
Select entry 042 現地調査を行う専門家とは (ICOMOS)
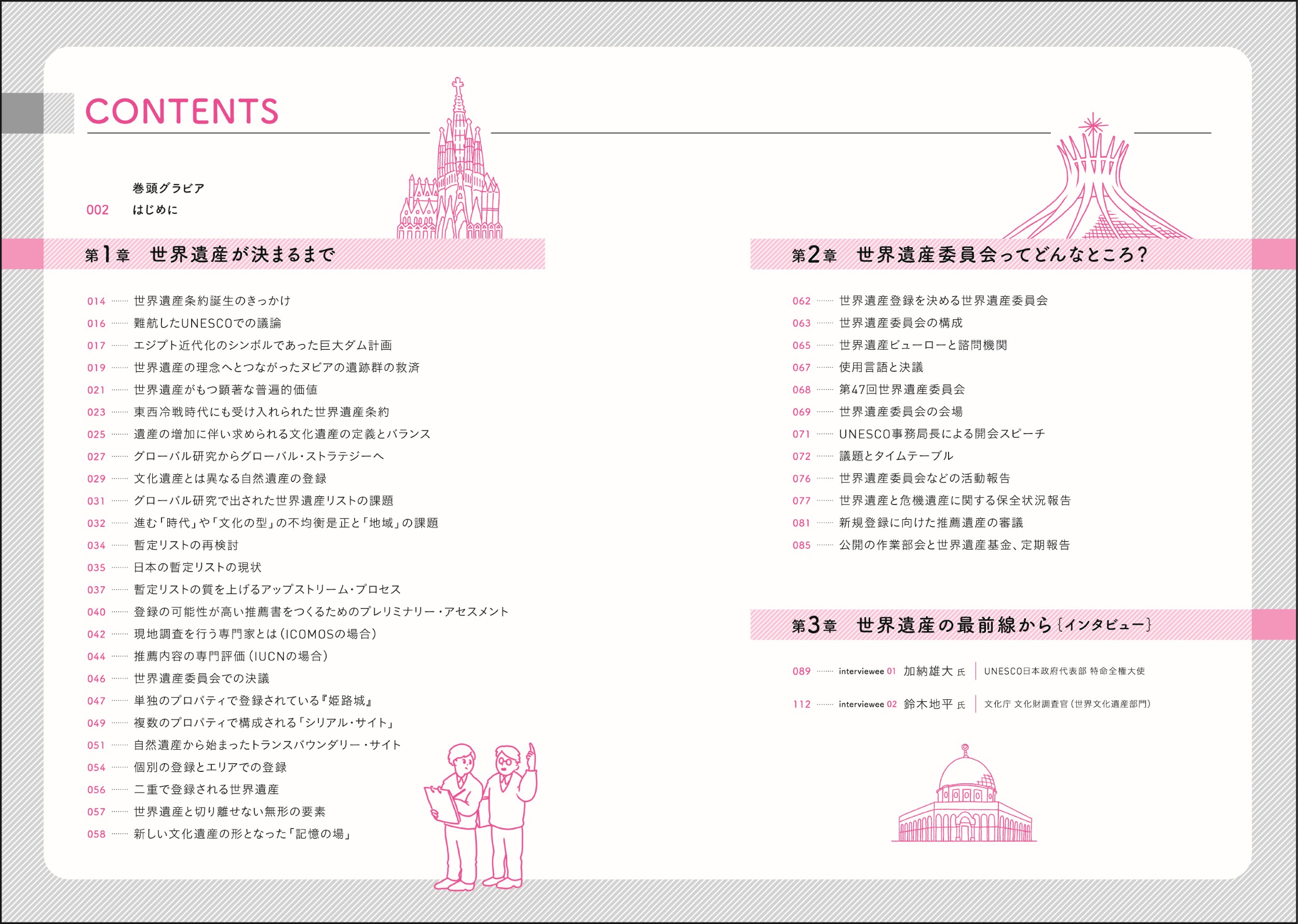(x=232, y=634)
